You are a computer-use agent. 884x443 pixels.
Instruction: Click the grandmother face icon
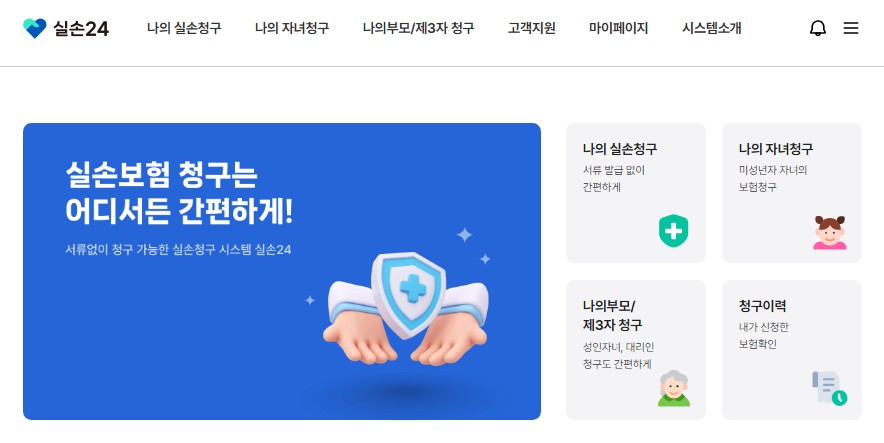[674, 388]
